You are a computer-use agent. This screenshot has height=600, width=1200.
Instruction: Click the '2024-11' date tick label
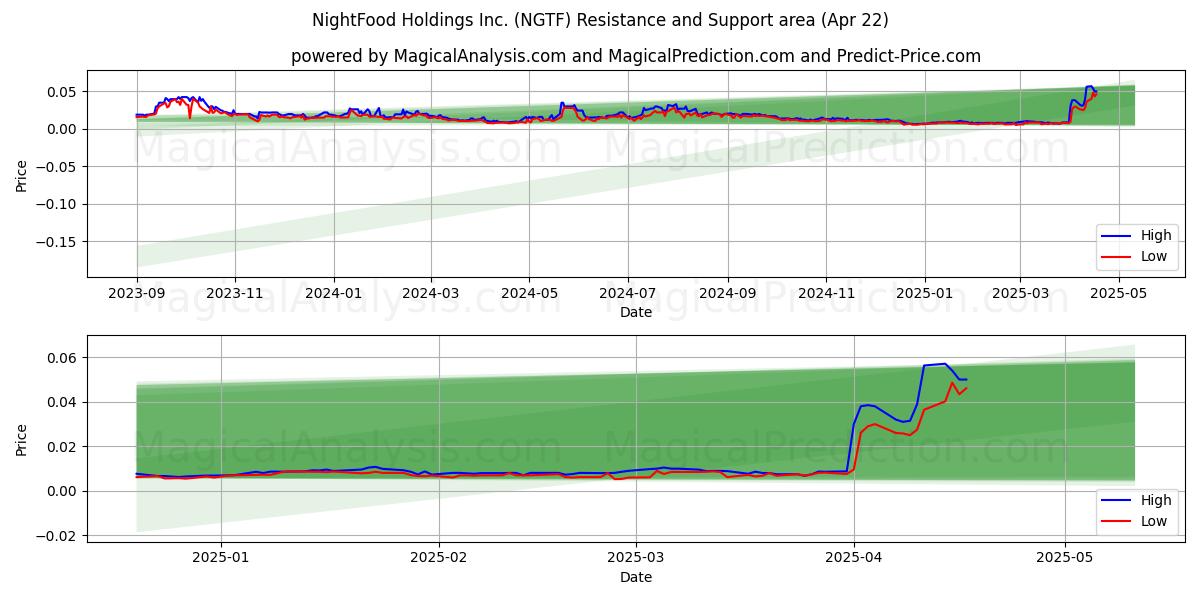point(826,294)
